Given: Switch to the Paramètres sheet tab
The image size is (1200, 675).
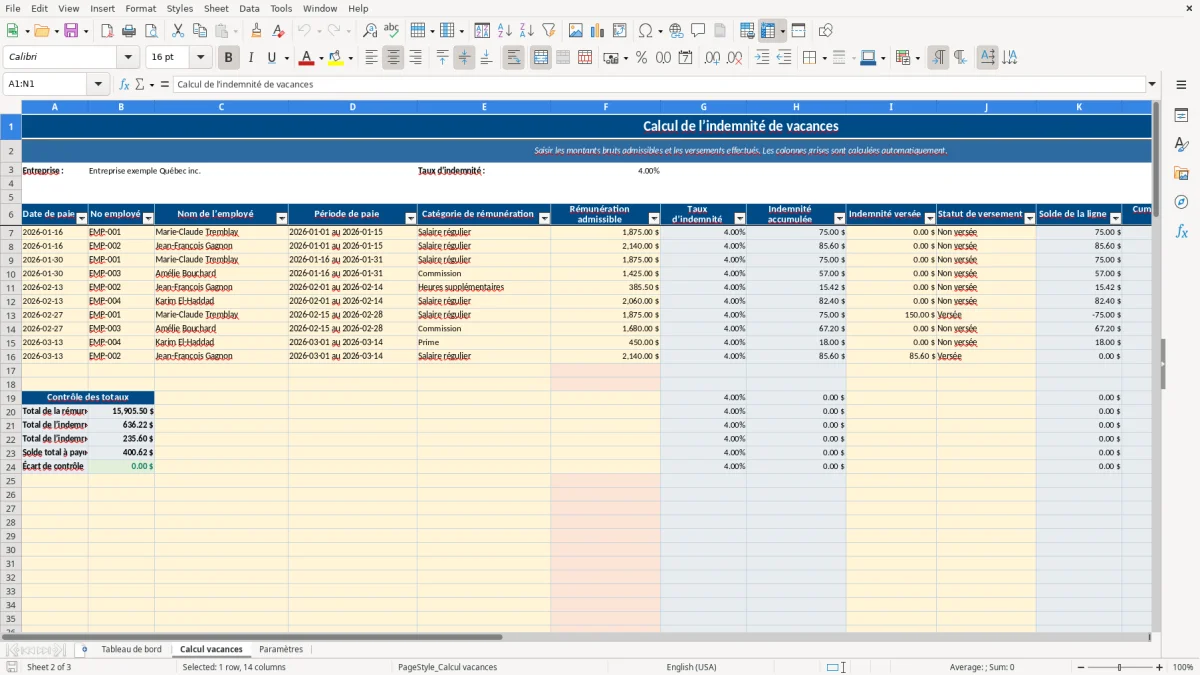Looking at the screenshot, I should [x=281, y=650].
